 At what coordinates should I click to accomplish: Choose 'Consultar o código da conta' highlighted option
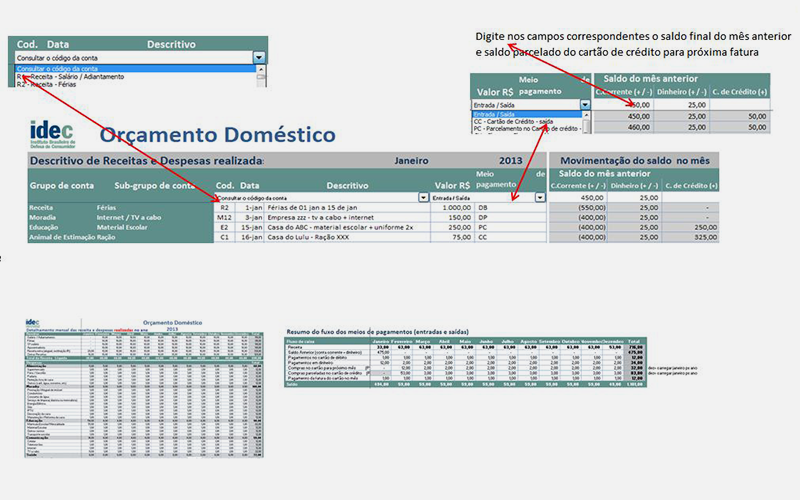tap(70, 68)
